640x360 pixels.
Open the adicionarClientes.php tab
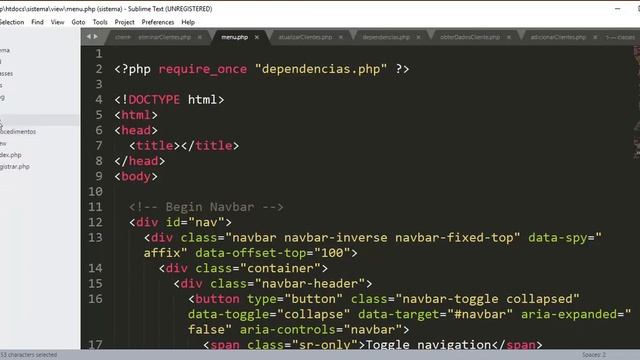(x=558, y=37)
